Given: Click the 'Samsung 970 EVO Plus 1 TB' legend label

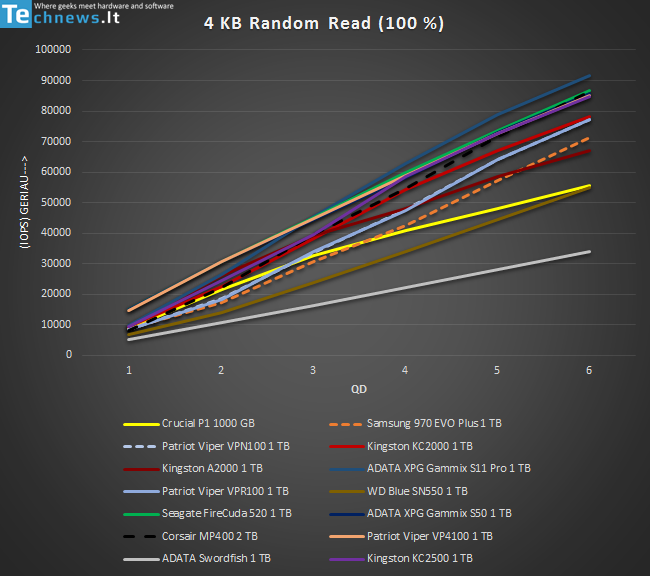Looking at the screenshot, I should coord(434,423).
